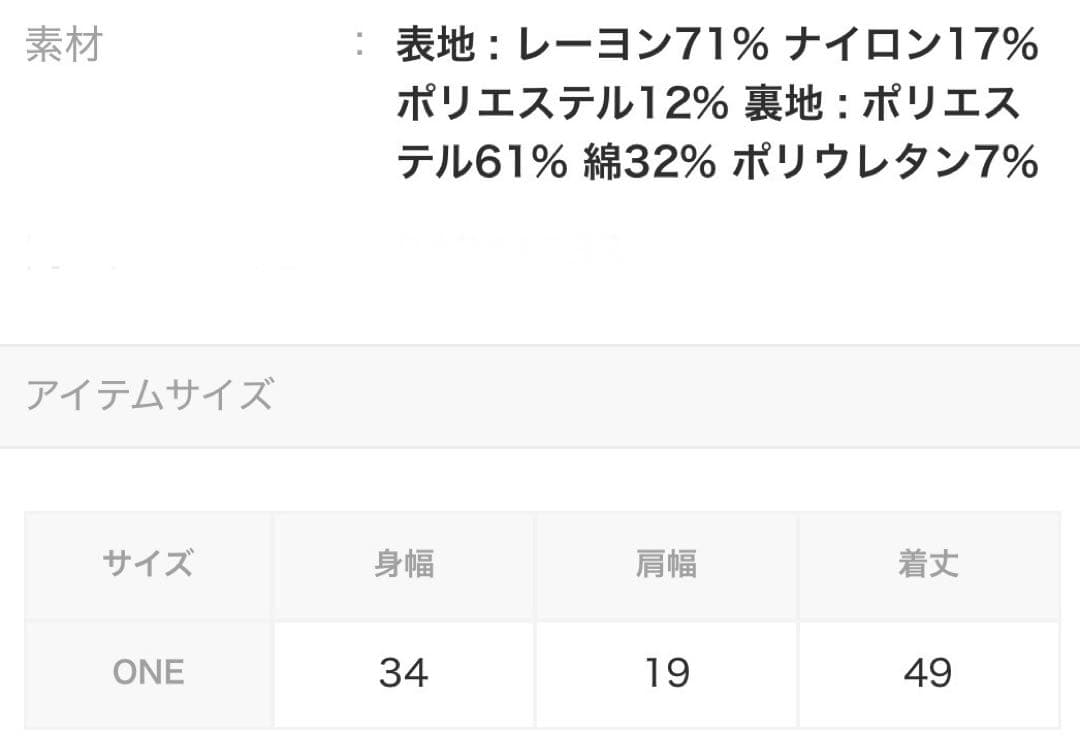The image size is (1080, 737).
Task: Click the 肩幅 value 19 cell
Action: 666,673
